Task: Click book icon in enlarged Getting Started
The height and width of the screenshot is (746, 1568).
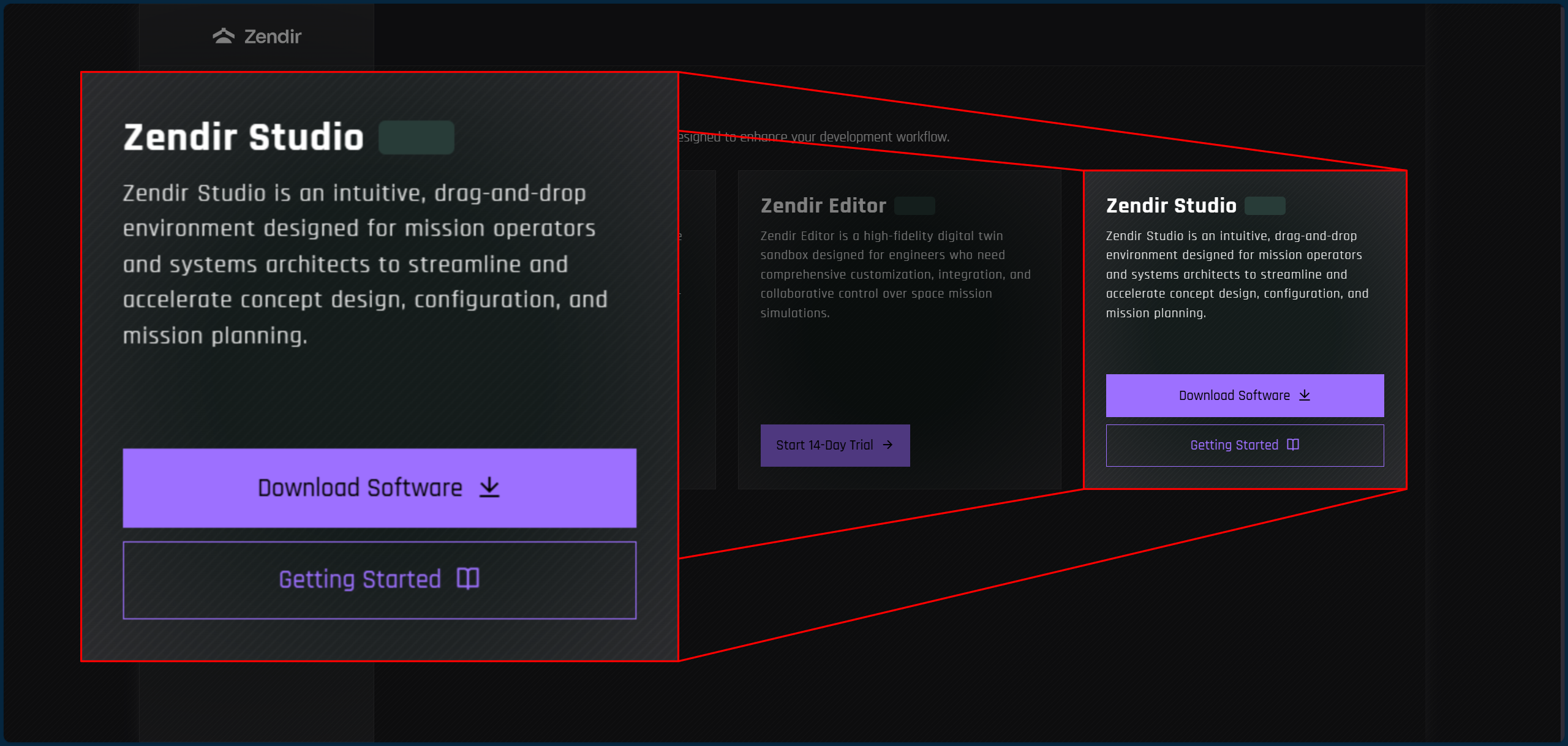Action: (468, 578)
